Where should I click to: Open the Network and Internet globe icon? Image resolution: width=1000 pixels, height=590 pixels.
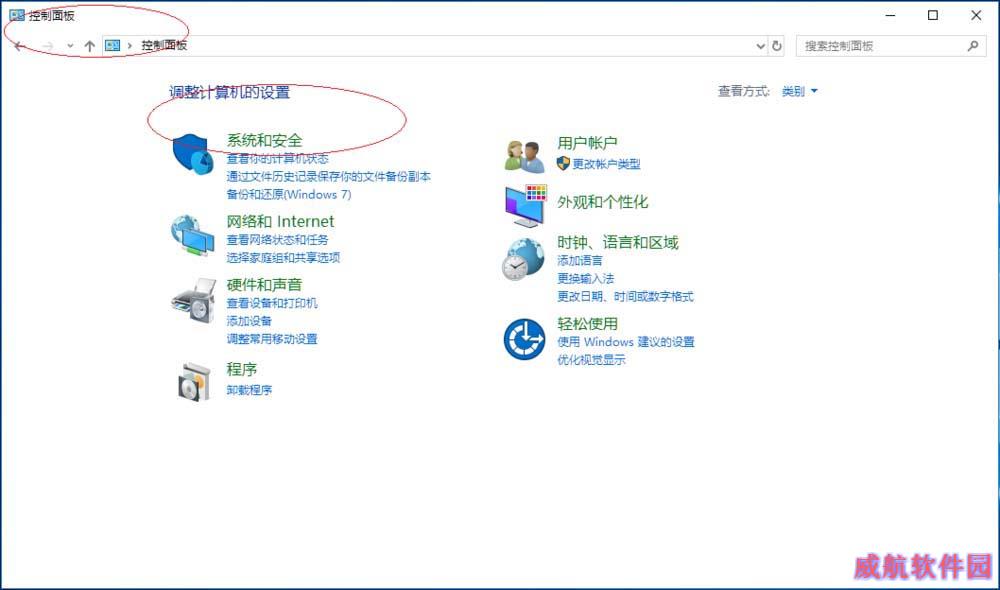click(193, 235)
